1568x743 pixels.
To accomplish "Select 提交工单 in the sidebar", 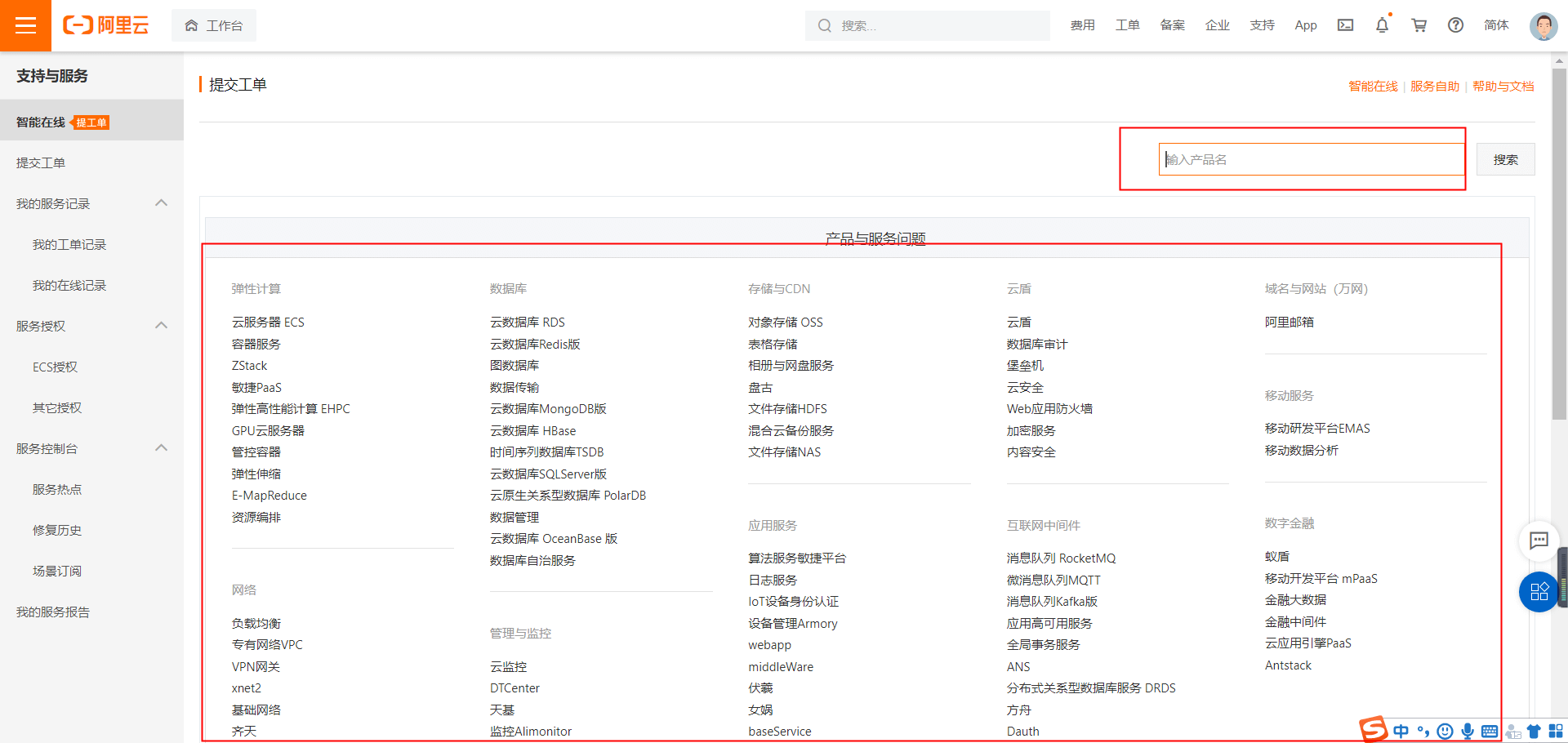I will tap(91, 162).
